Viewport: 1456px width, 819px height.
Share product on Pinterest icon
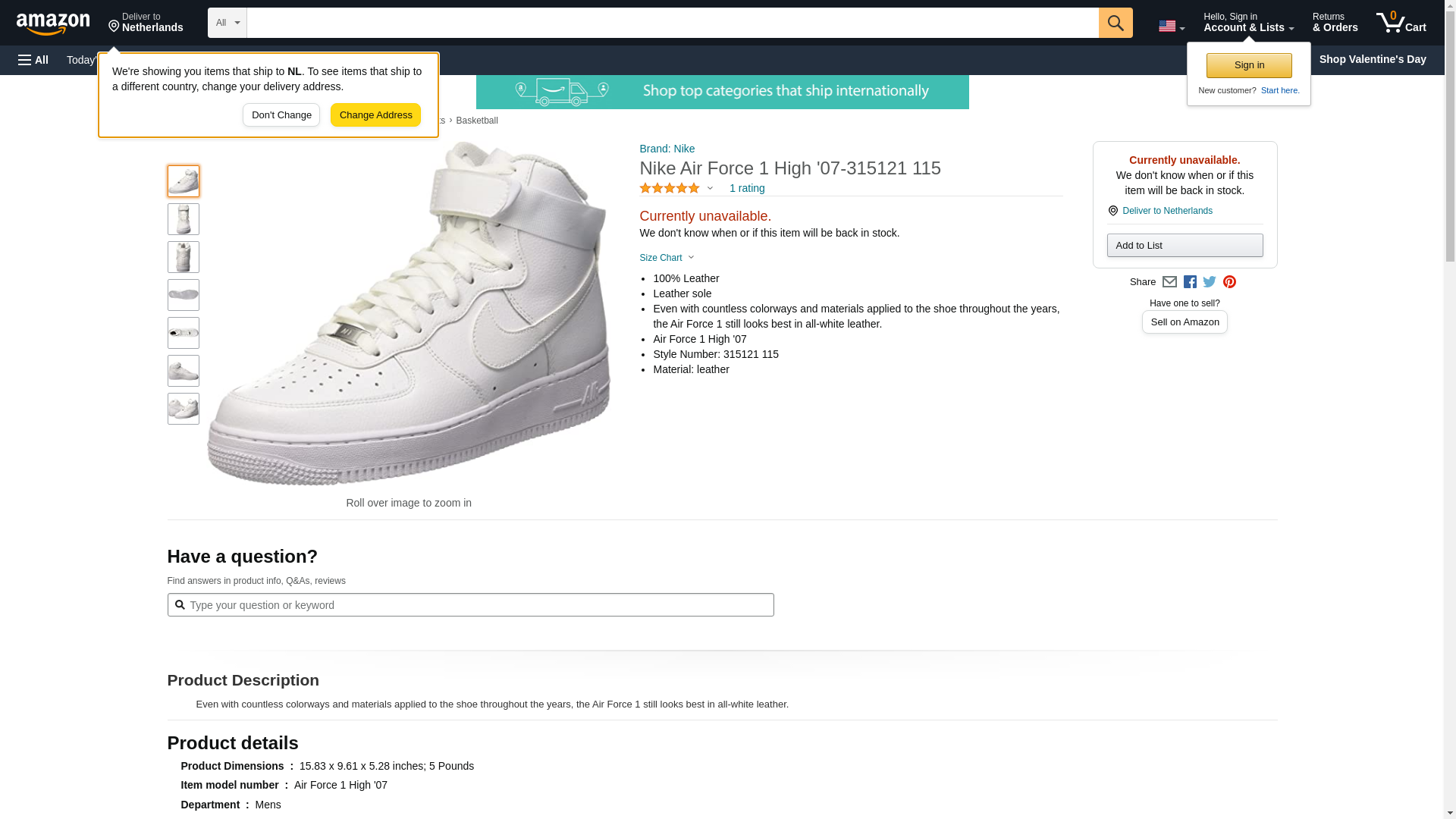1229,282
